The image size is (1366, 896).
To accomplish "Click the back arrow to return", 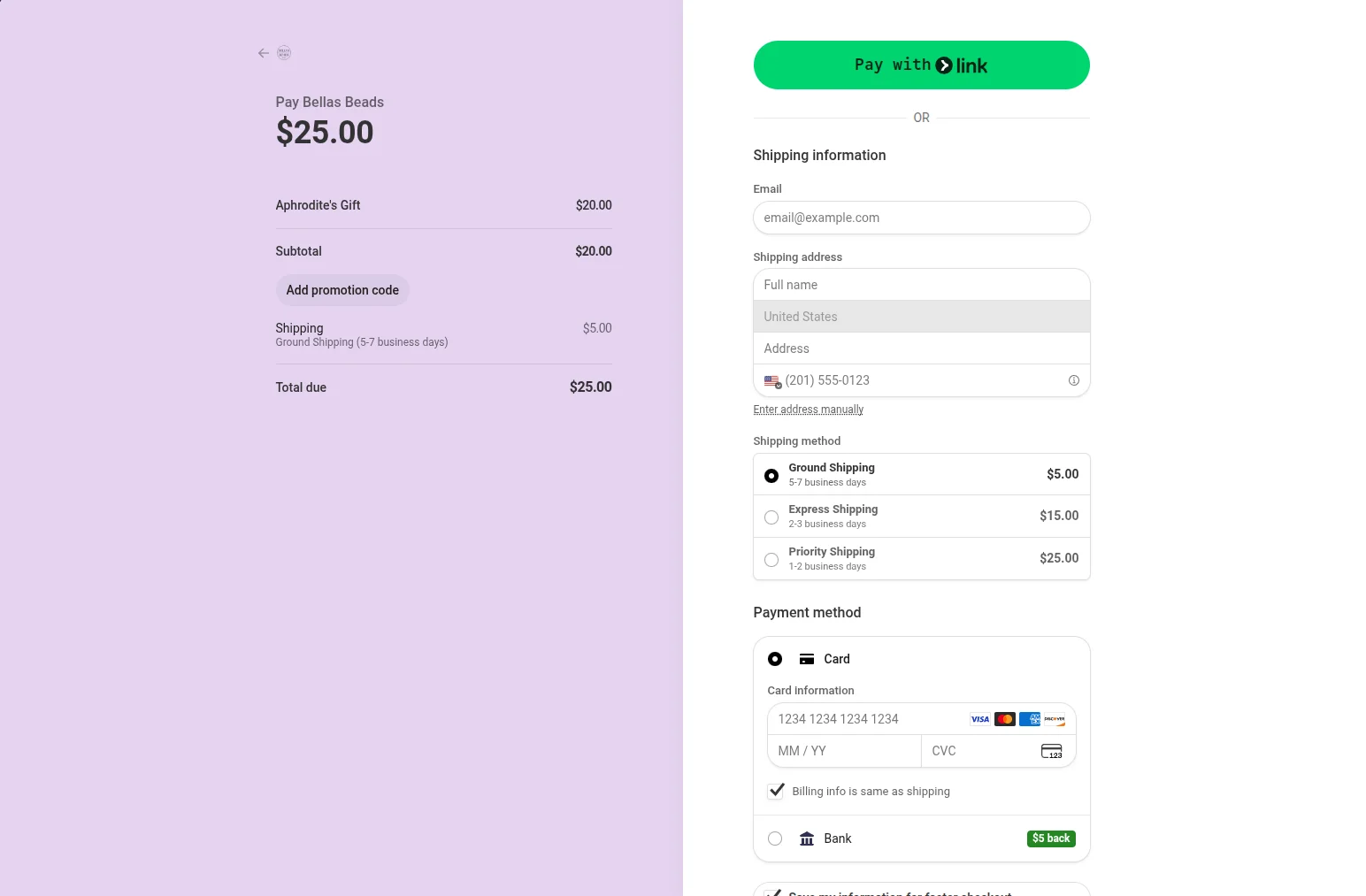I will pos(262,53).
